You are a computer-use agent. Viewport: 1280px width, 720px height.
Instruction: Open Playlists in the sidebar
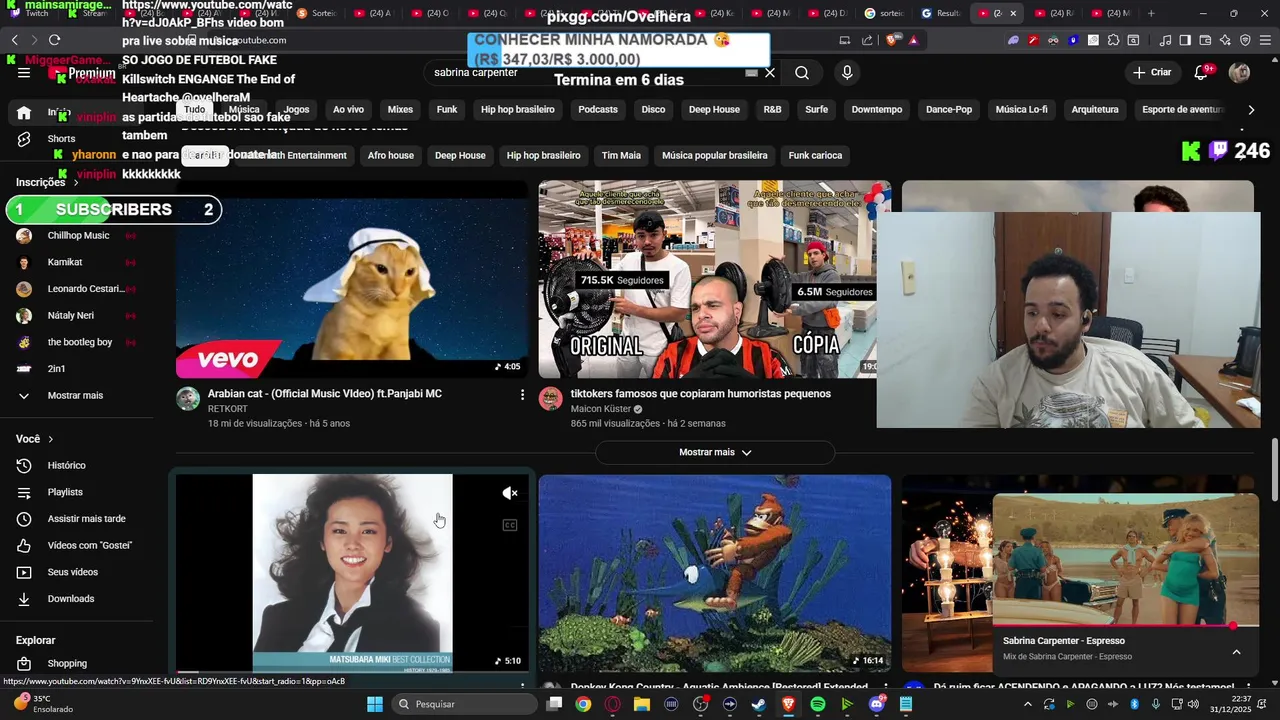tap(65, 493)
